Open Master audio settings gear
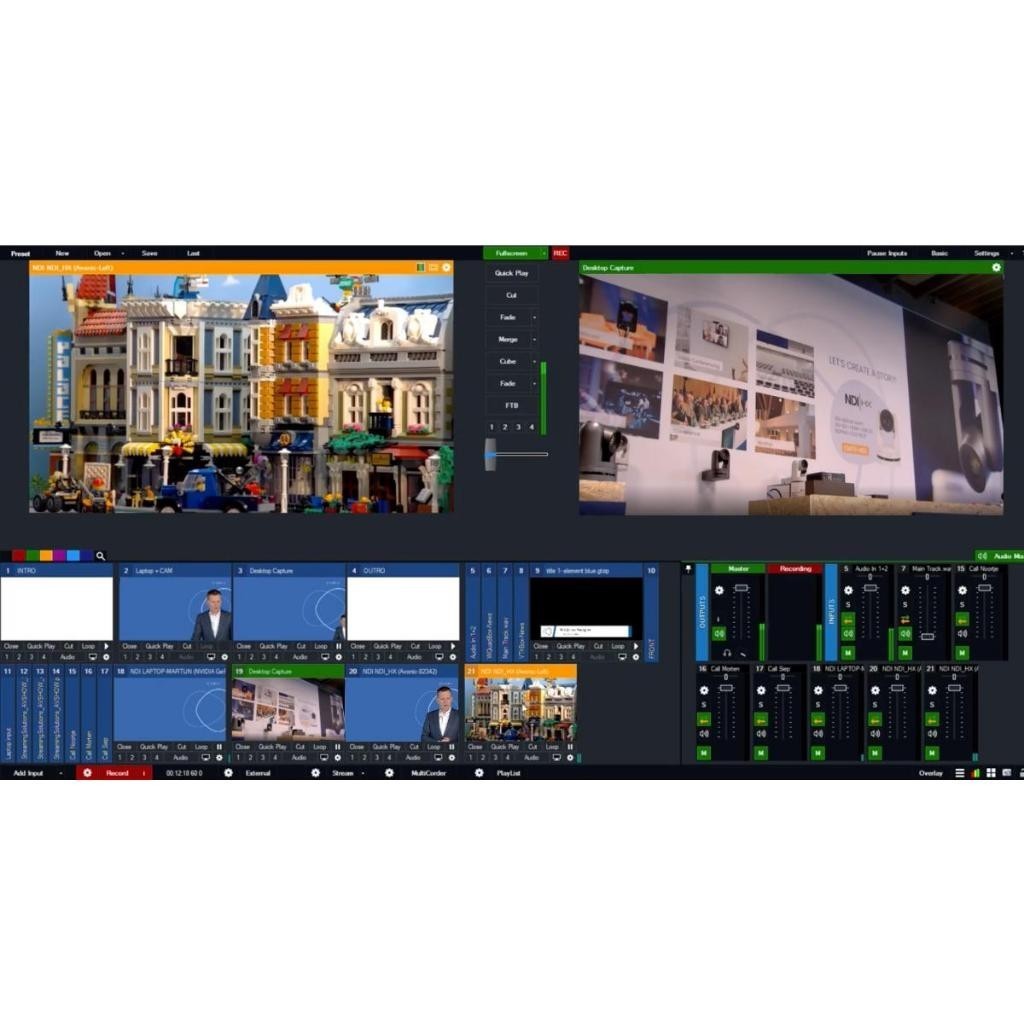1024x1024 pixels. pos(719,590)
